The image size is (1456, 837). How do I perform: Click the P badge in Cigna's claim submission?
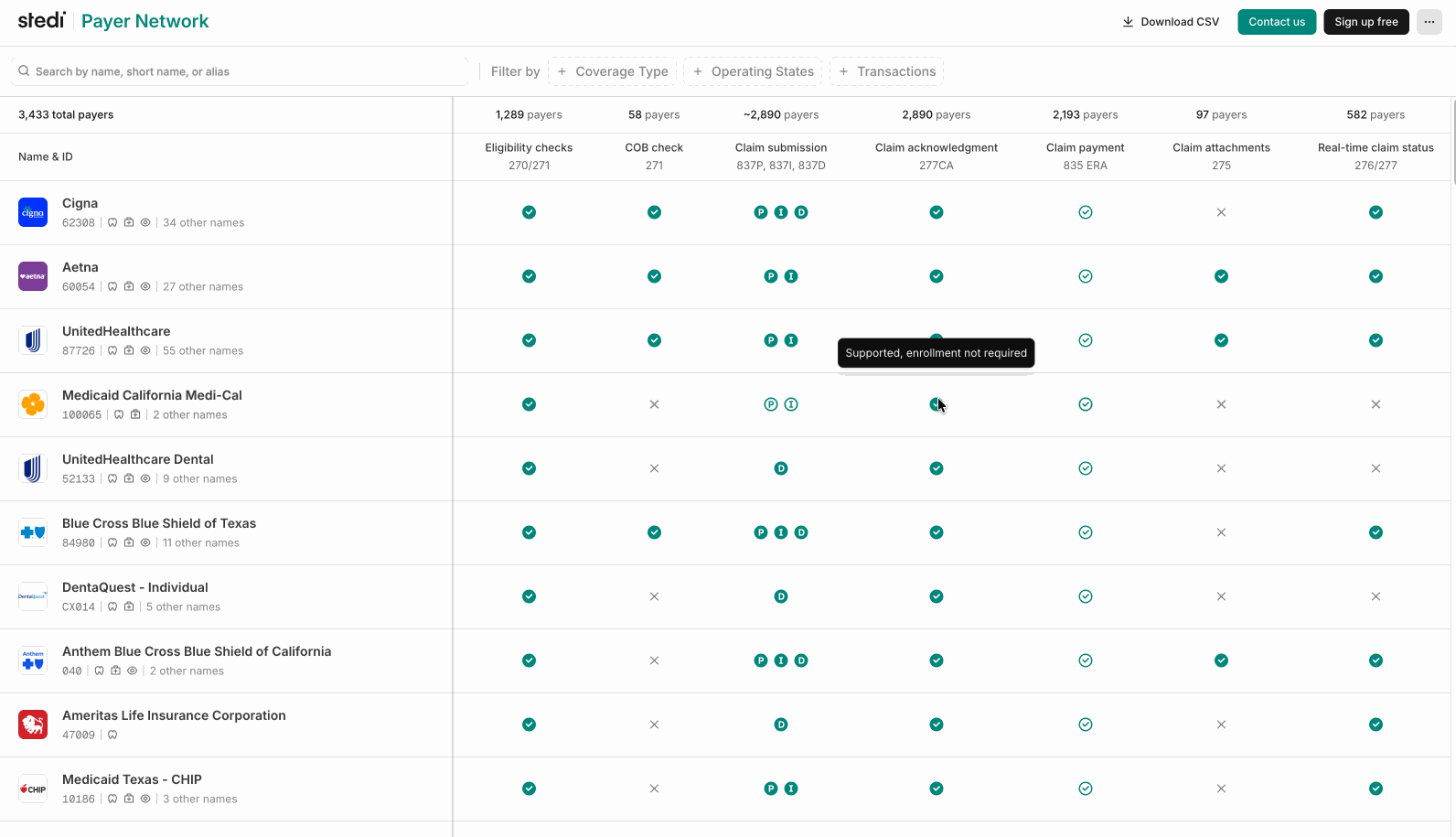pyautogui.click(x=761, y=212)
